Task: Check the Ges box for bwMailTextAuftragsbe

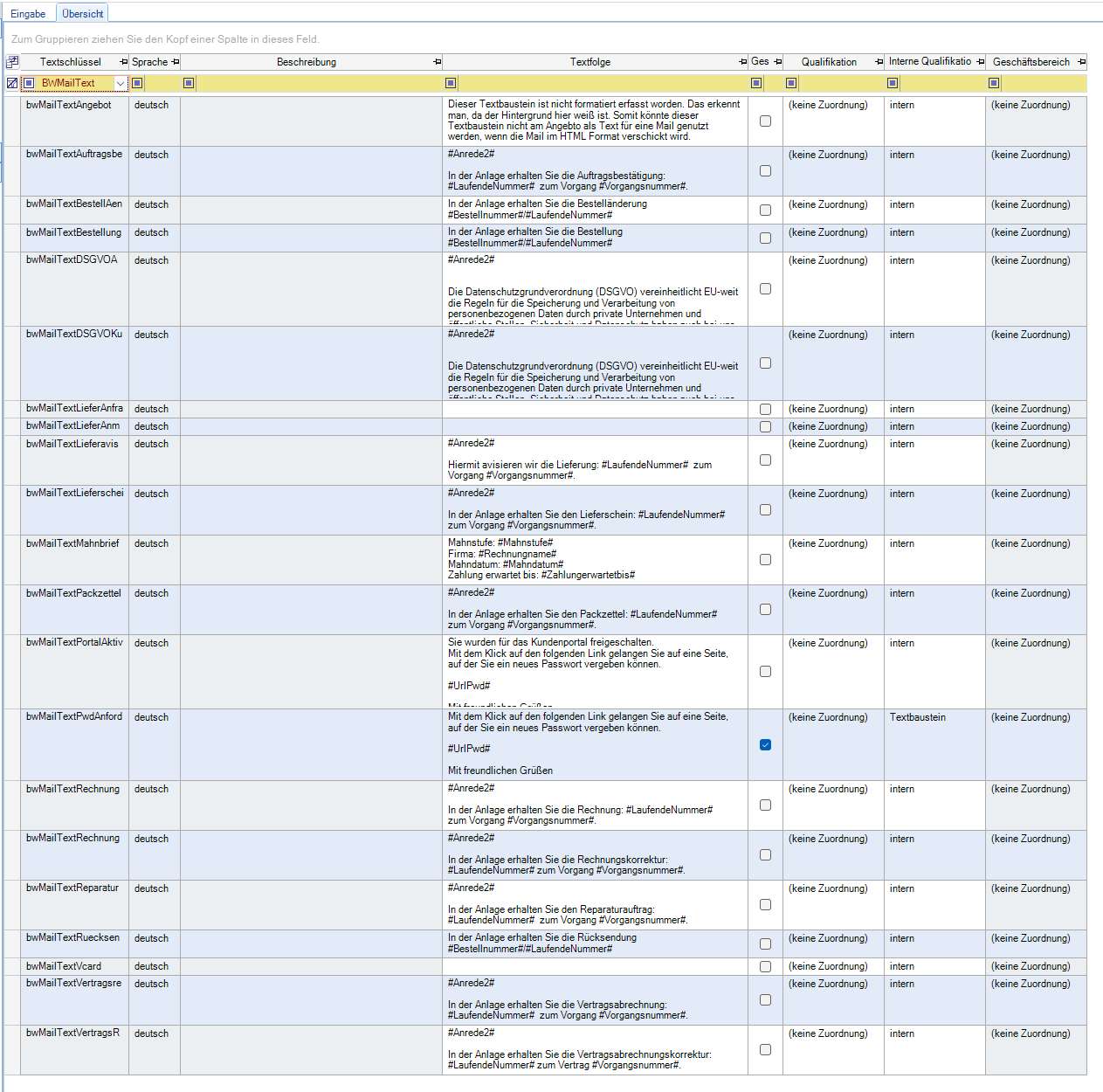Action: click(765, 171)
